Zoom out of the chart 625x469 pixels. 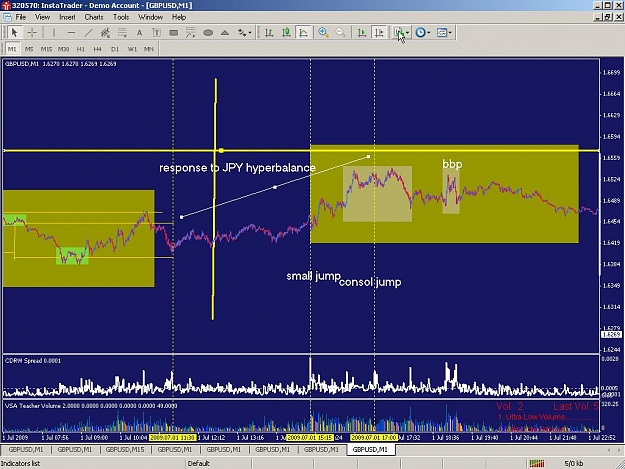click(x=340, y=33)
